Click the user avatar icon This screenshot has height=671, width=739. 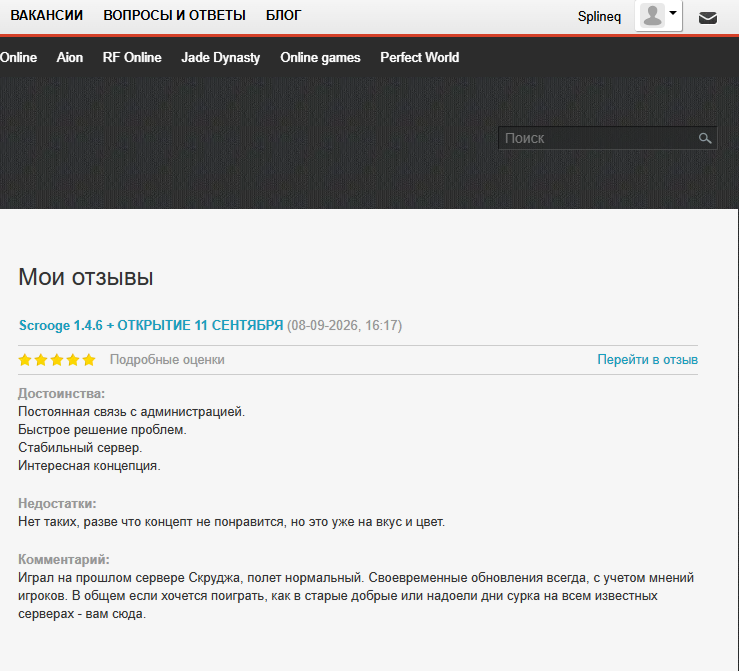652,16
